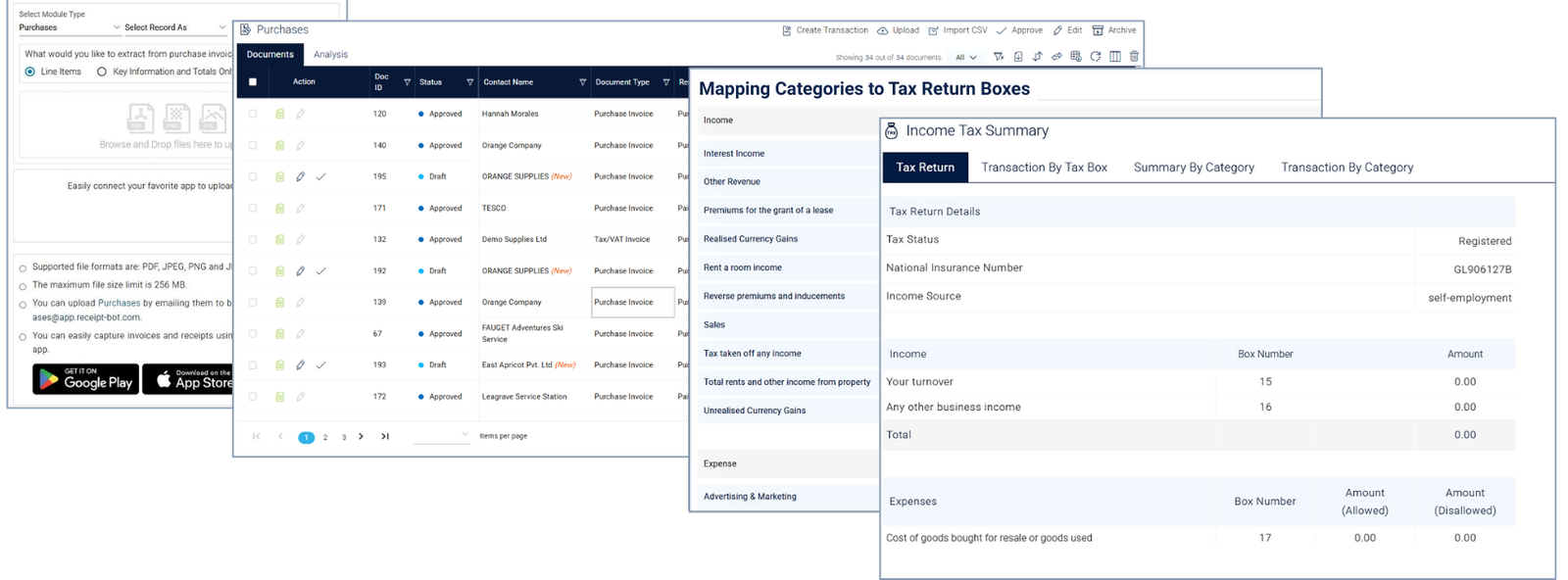
Task: Click the Upload cloud icon in Purchases
Action: point(882,30)
